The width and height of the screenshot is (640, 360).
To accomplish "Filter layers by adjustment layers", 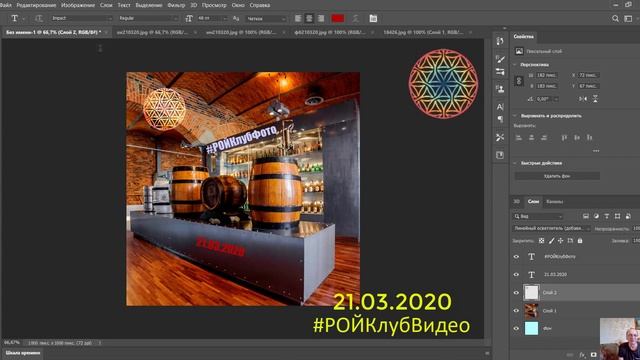I will [596, 216].
